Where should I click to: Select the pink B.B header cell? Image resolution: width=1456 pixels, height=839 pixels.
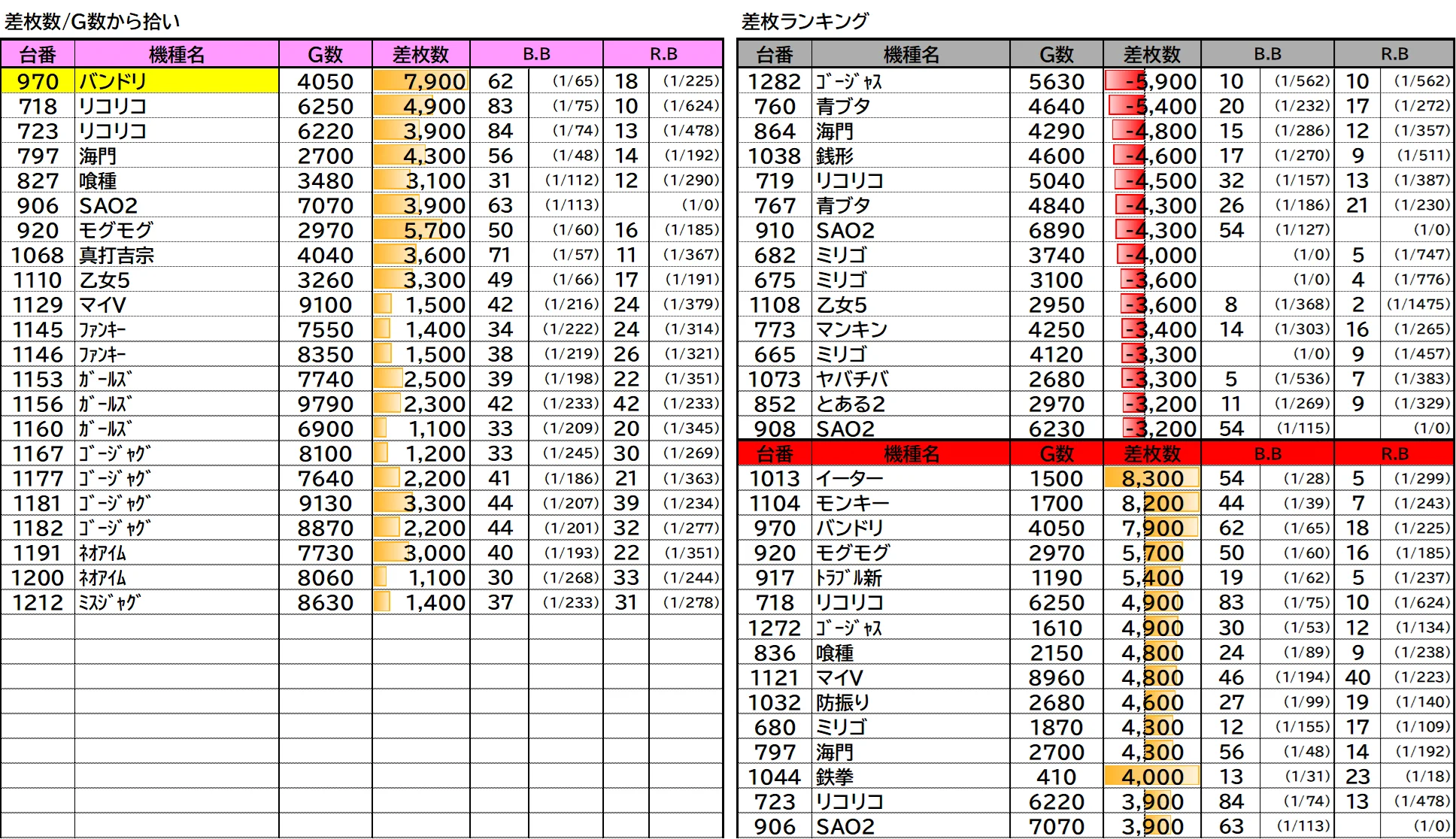(x=536, y=54)
